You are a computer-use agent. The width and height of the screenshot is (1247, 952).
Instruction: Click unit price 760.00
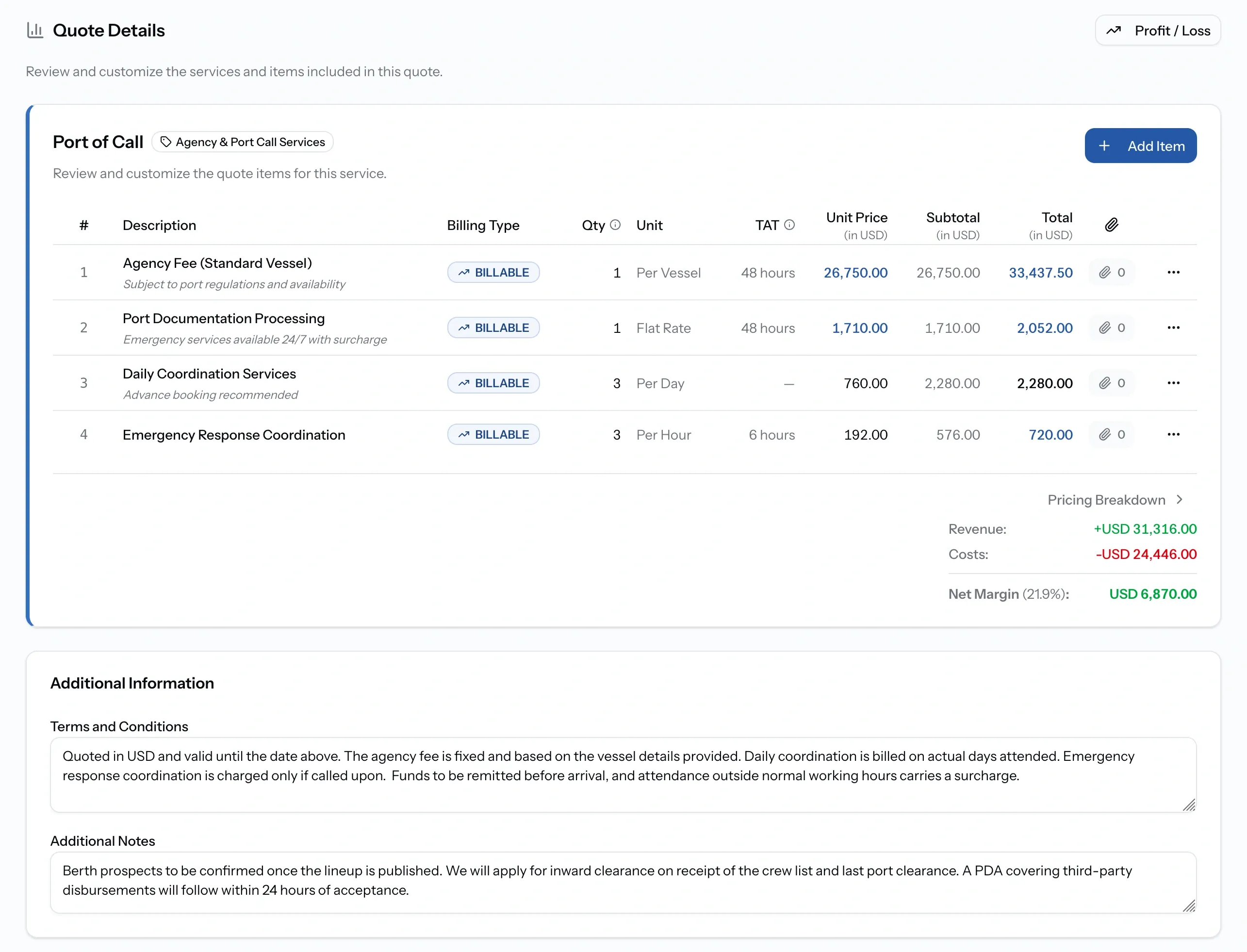pyautogui.click(x=865, y=384)
